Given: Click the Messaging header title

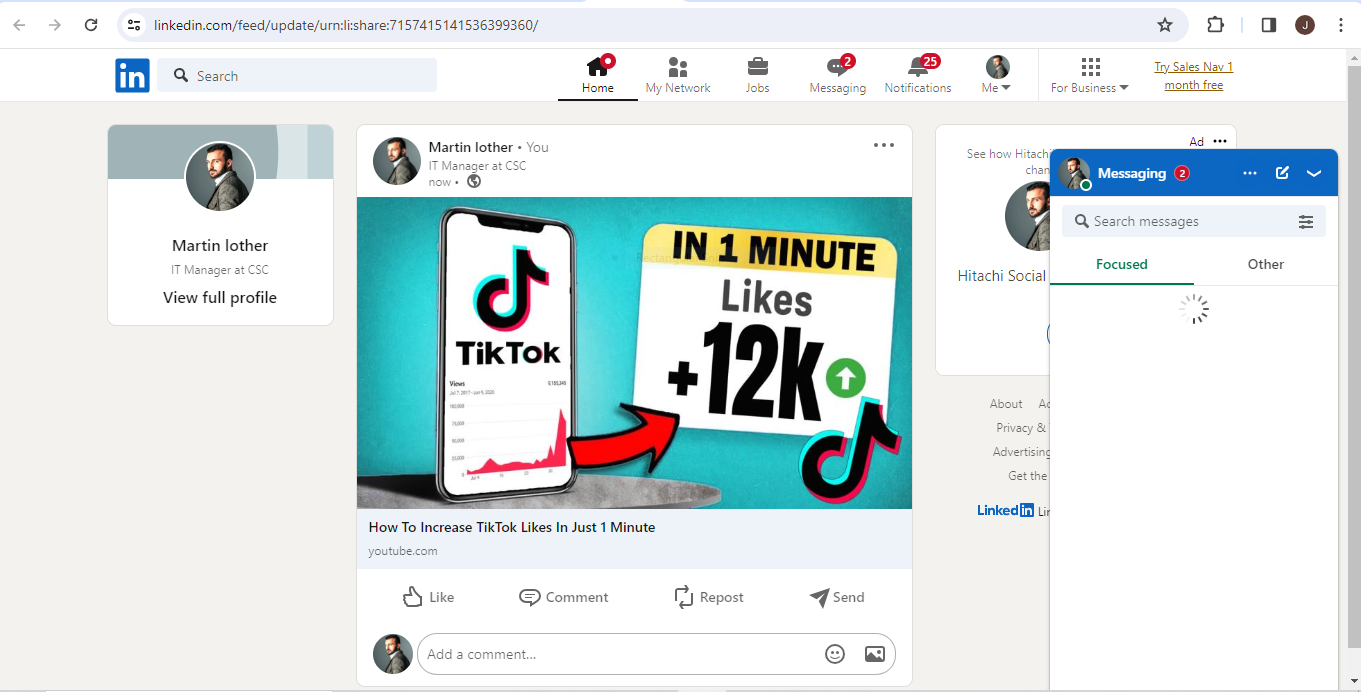Looking at the screenshot, I should click(x=1132, y=173).
